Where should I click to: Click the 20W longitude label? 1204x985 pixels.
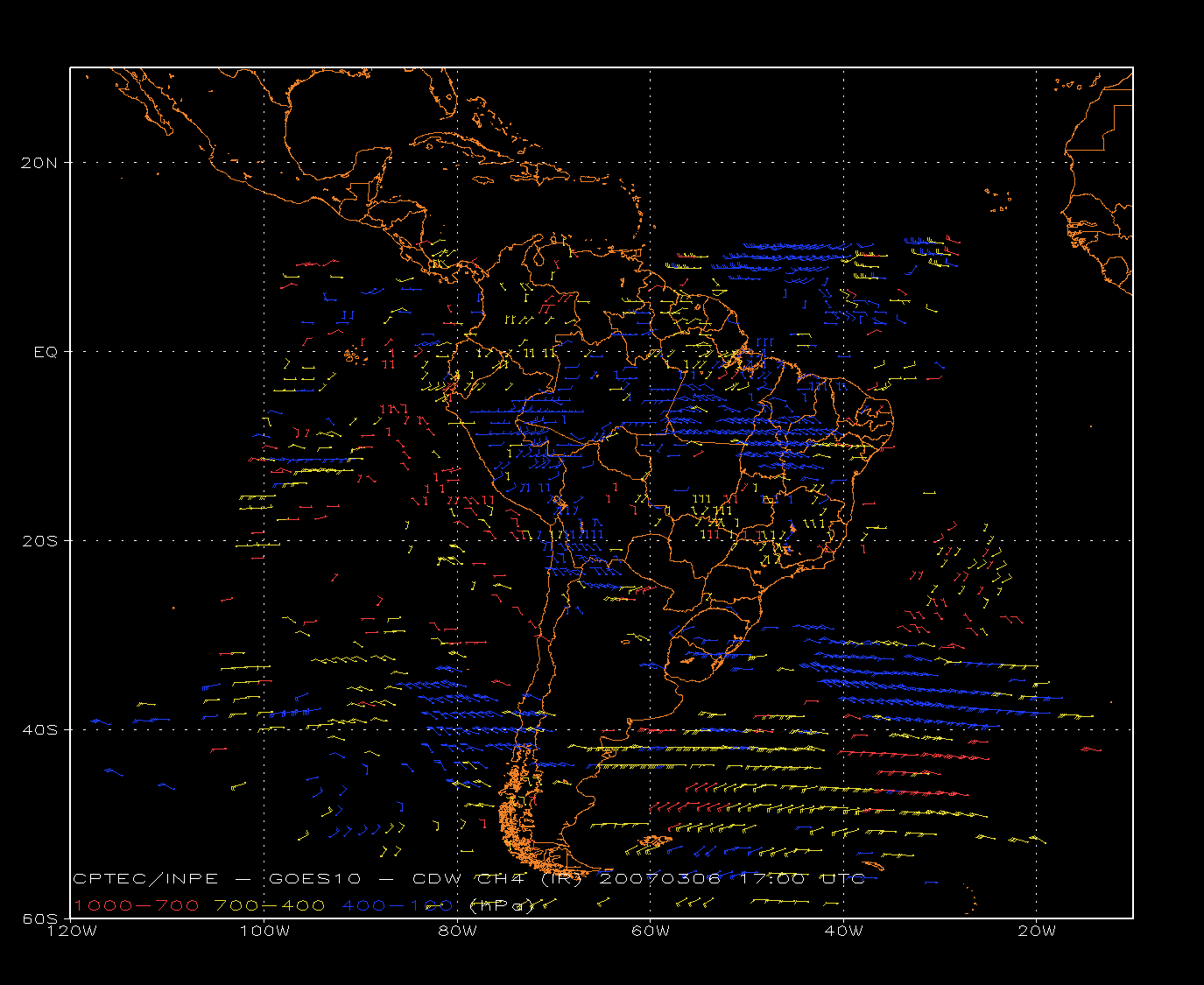(x=1037, y=931)
